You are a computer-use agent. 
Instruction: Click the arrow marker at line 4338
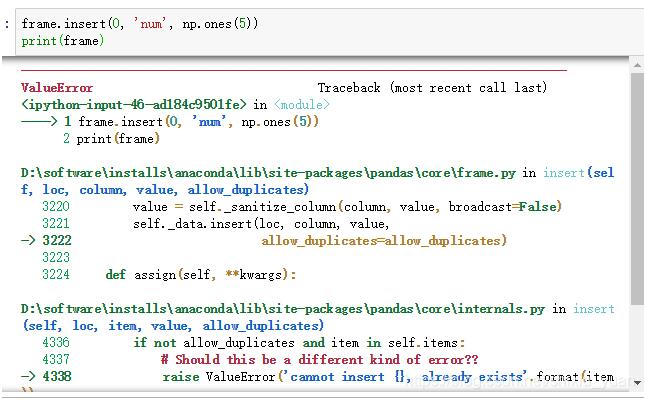(29, 377)
